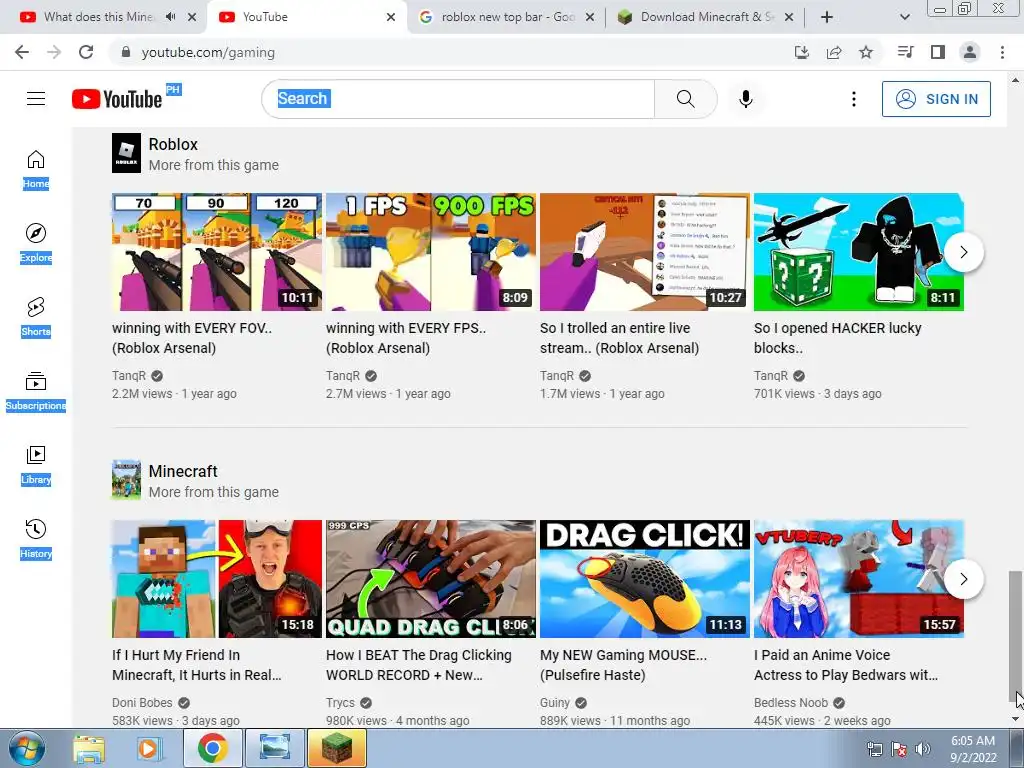Open 'How I BEAT The Drag Clicking' title

click(x=419, y=665)
